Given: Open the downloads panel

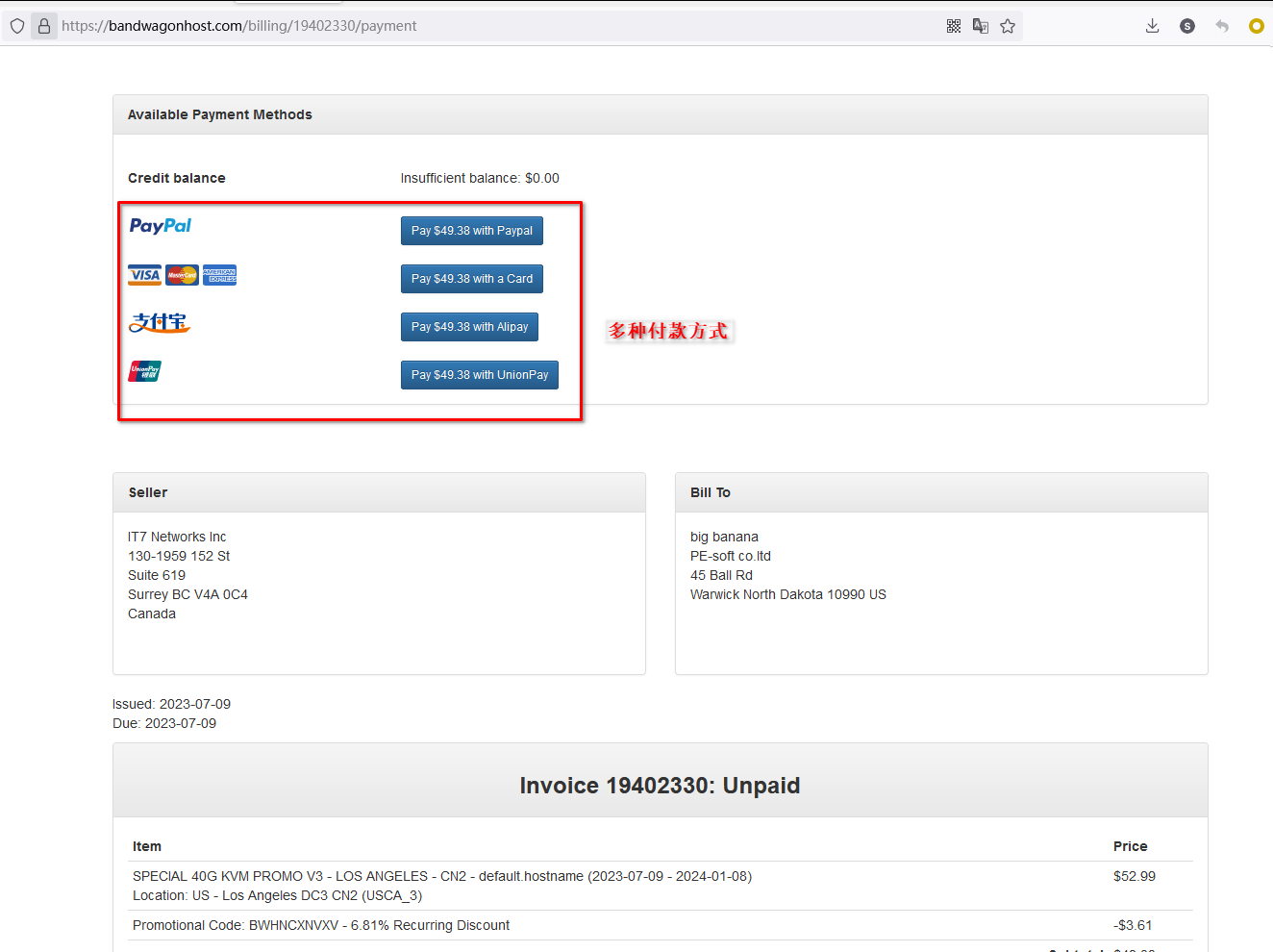Looking at the screenshot, I should click(x=1152, y=26).
